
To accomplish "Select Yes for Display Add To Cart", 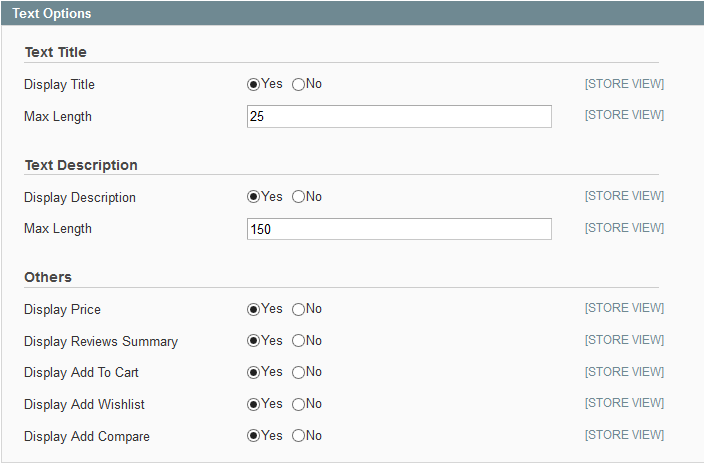I will [253, 372].
